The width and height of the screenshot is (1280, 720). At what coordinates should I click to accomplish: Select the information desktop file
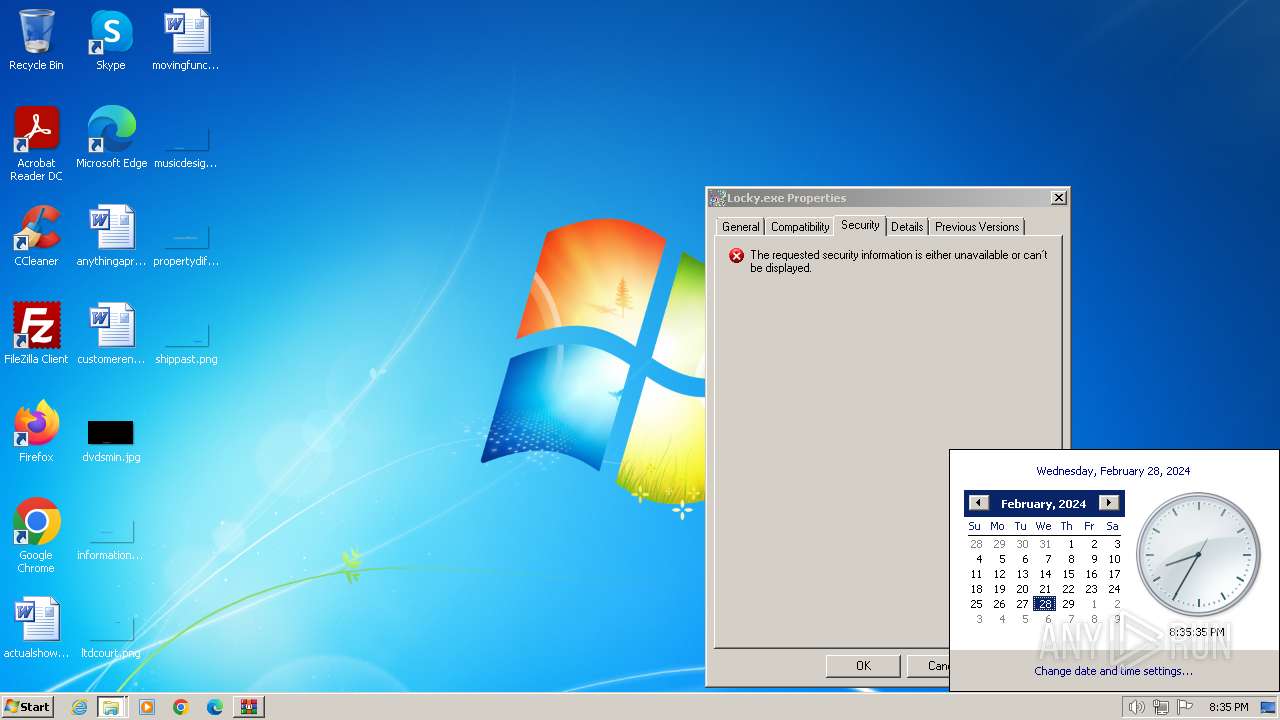pos(111,539)
